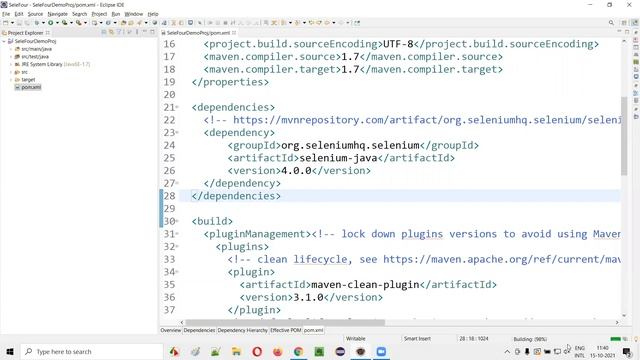The width and height of the screenshot is (640, 360).
Task: Fold the plugin element at line 34
Action: (x=177, y=272)
